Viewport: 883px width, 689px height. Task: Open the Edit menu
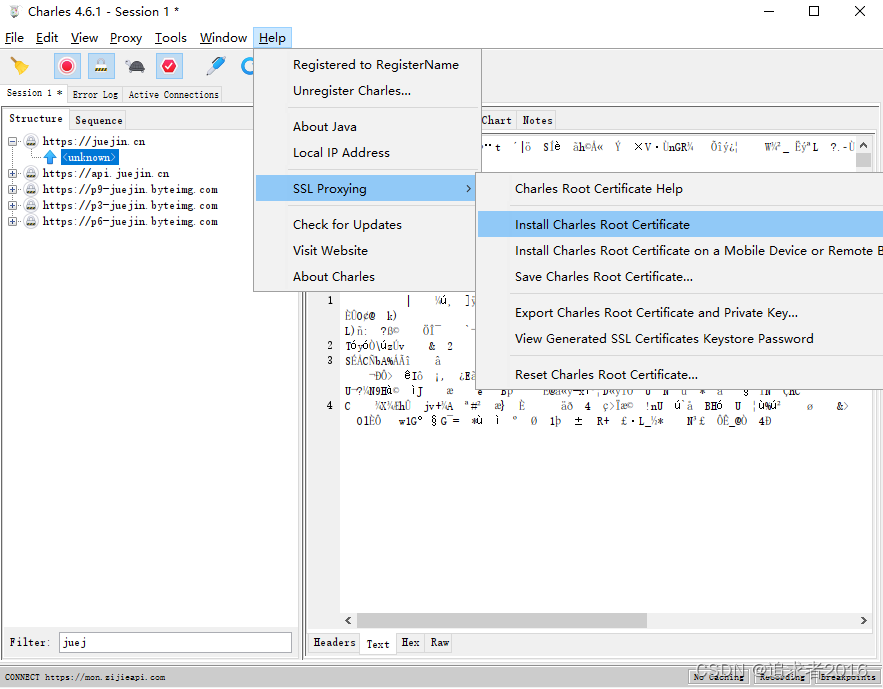pyautogui.click(x=47, y=38)
